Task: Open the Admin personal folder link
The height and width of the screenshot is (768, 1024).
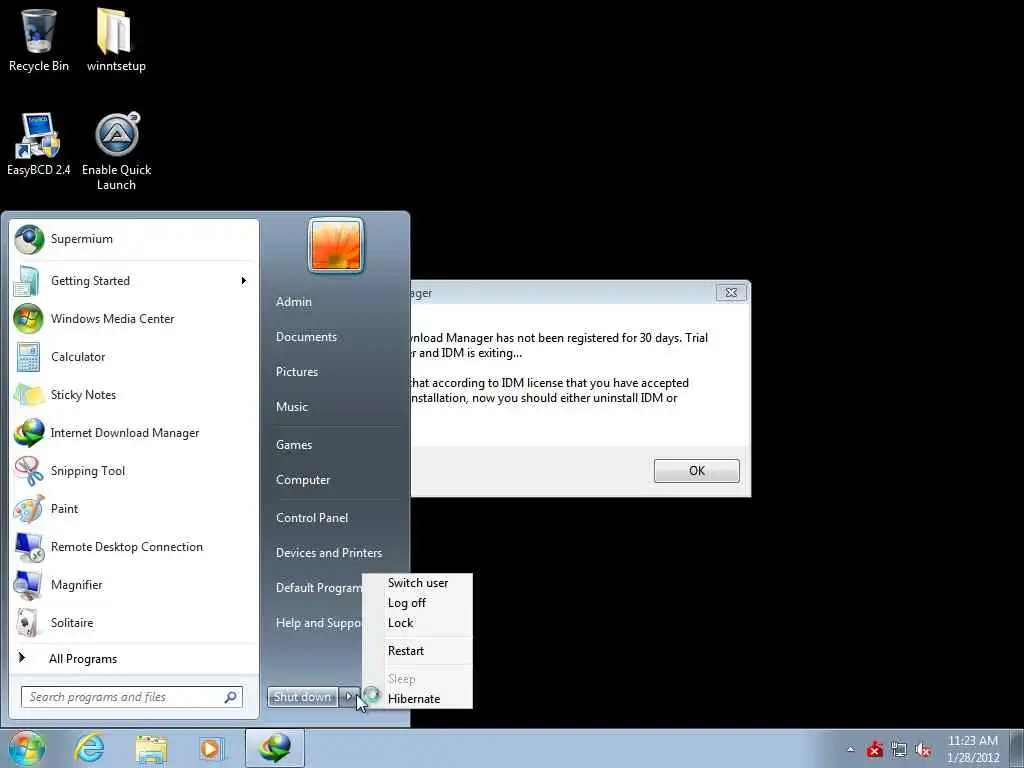Action: [294, 302]
